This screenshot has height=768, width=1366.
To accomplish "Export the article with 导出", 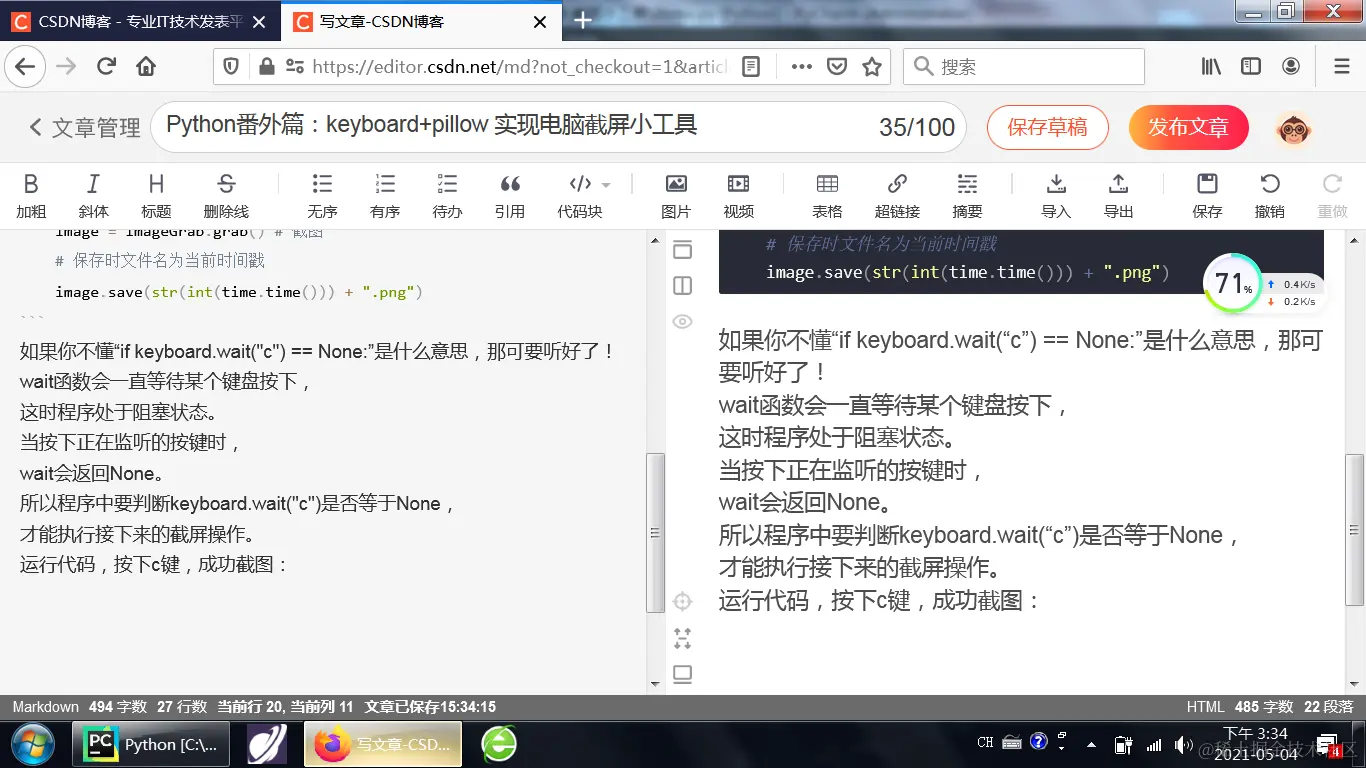I will 1118,195.
